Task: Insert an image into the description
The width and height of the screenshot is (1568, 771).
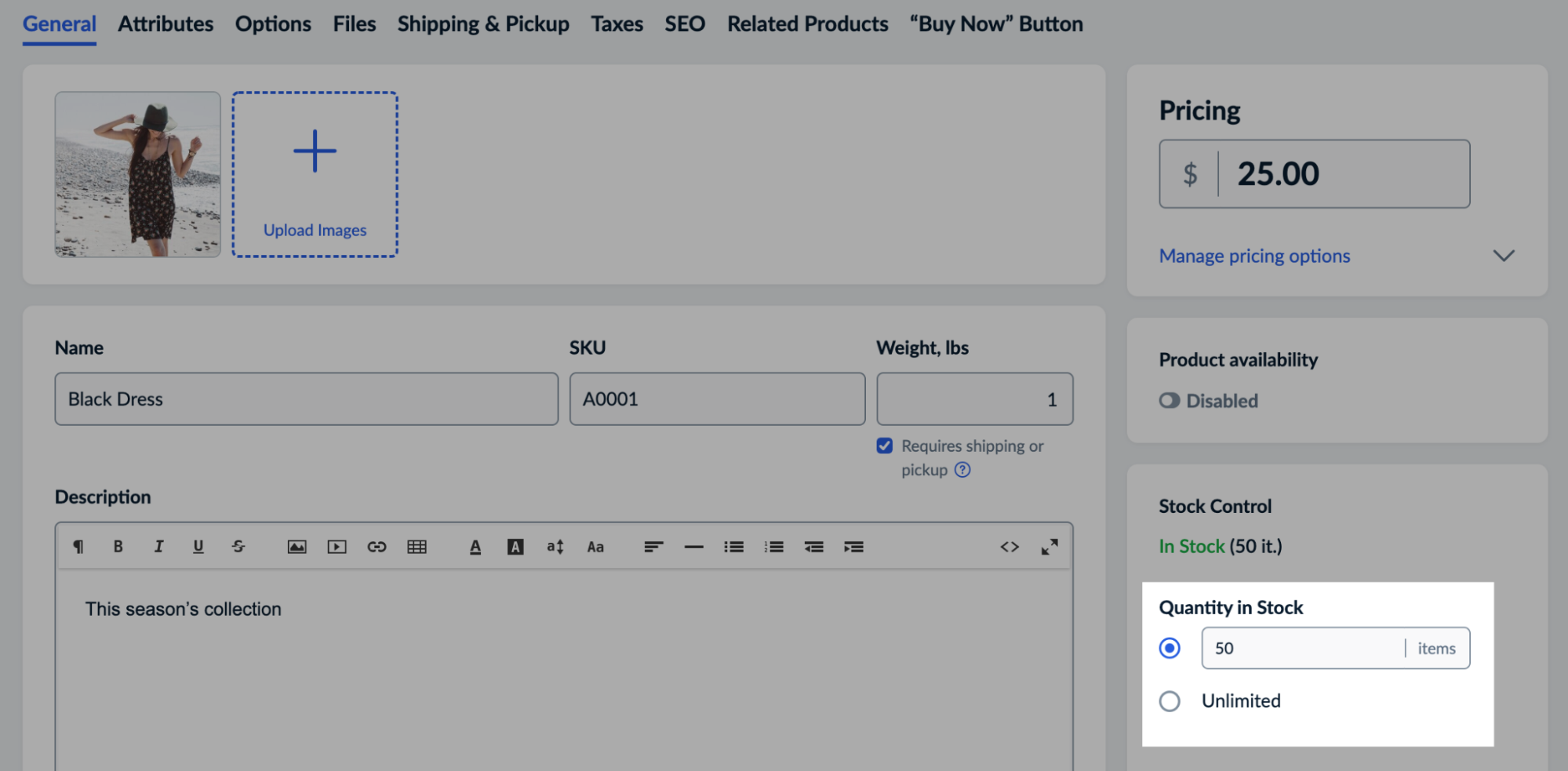Action: tap(297, 547)
